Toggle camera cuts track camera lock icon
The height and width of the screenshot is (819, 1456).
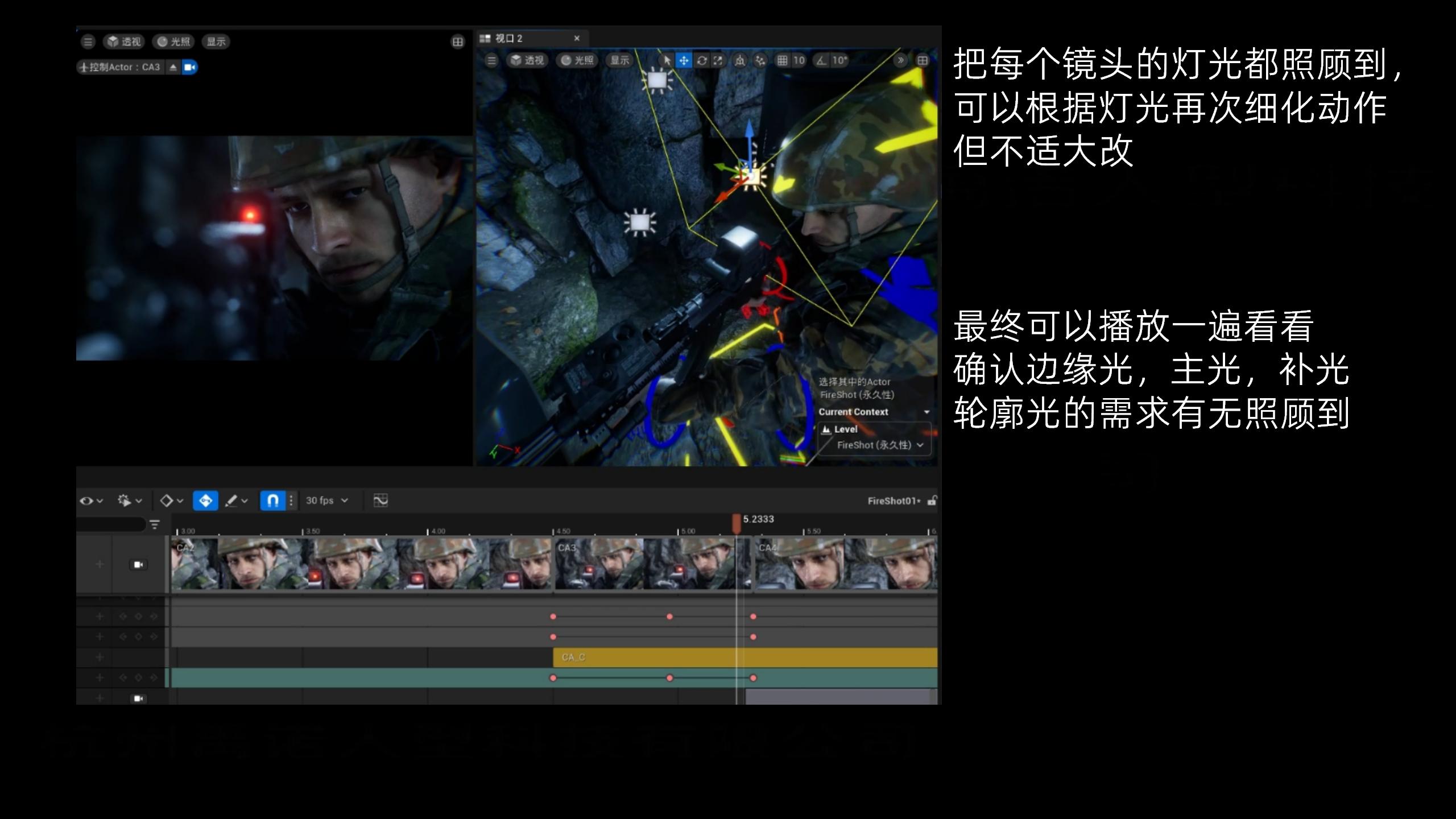point(138,565)
